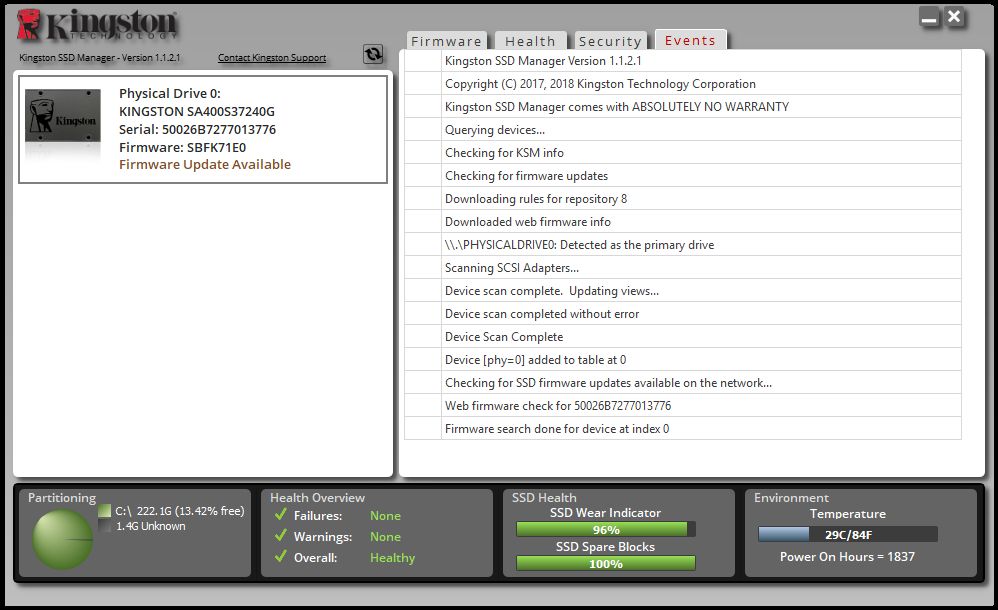Click the SSD Spare Blocks 100% bar
Screen dimensions: 998x610
(x=605, y=564)
